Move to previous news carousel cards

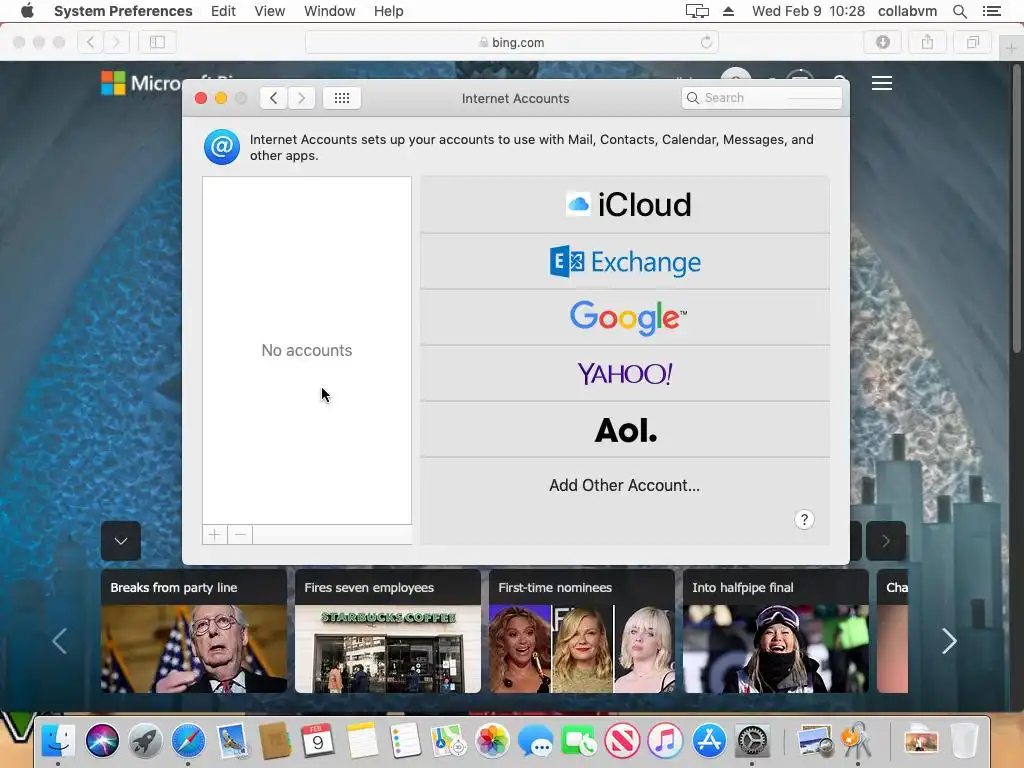click(59, 641)
